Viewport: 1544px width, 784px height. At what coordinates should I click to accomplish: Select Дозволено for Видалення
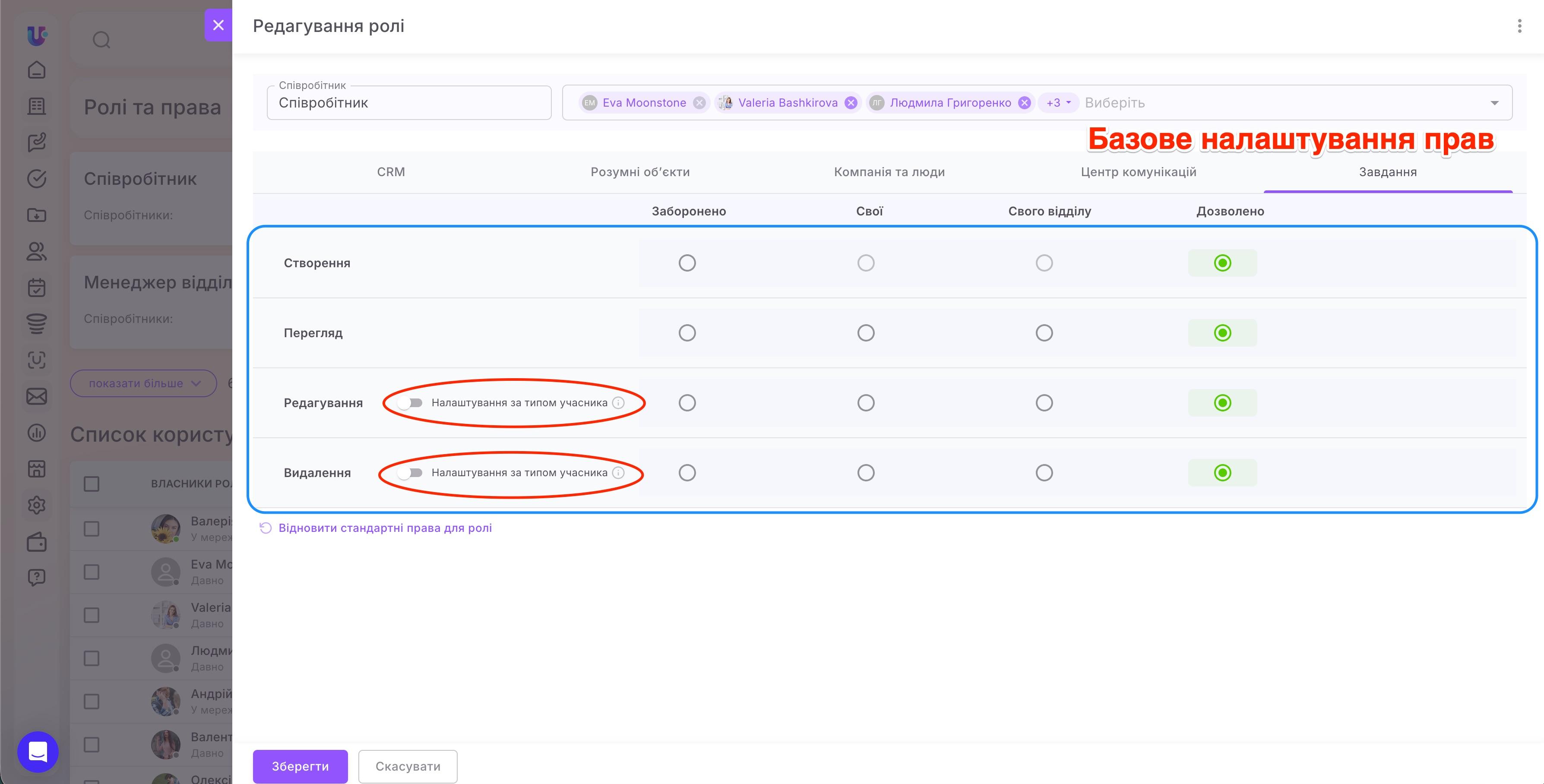(1223, 473)
